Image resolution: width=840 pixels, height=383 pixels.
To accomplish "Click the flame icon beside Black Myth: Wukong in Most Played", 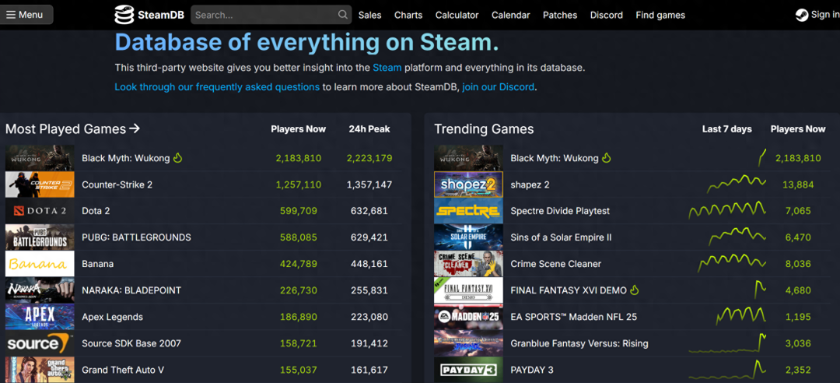I will [x=178, y=158].
